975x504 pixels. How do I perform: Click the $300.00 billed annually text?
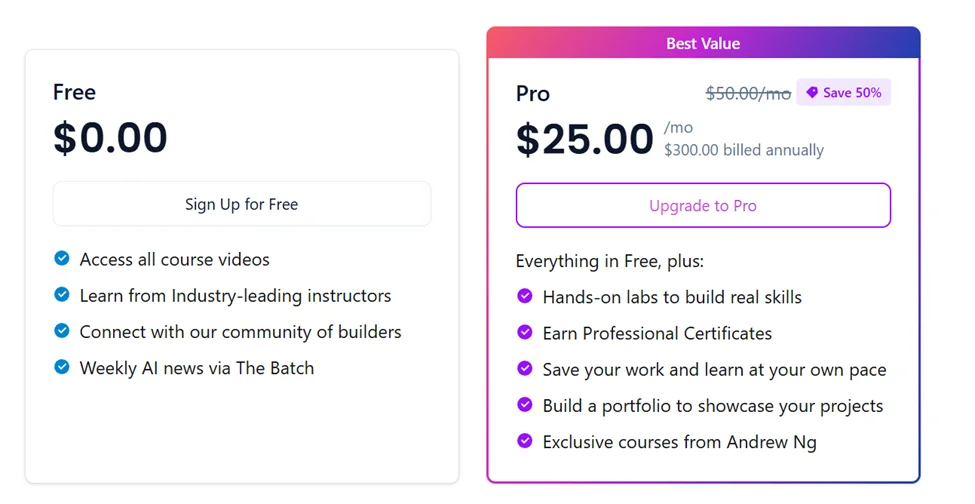[744, 150]
